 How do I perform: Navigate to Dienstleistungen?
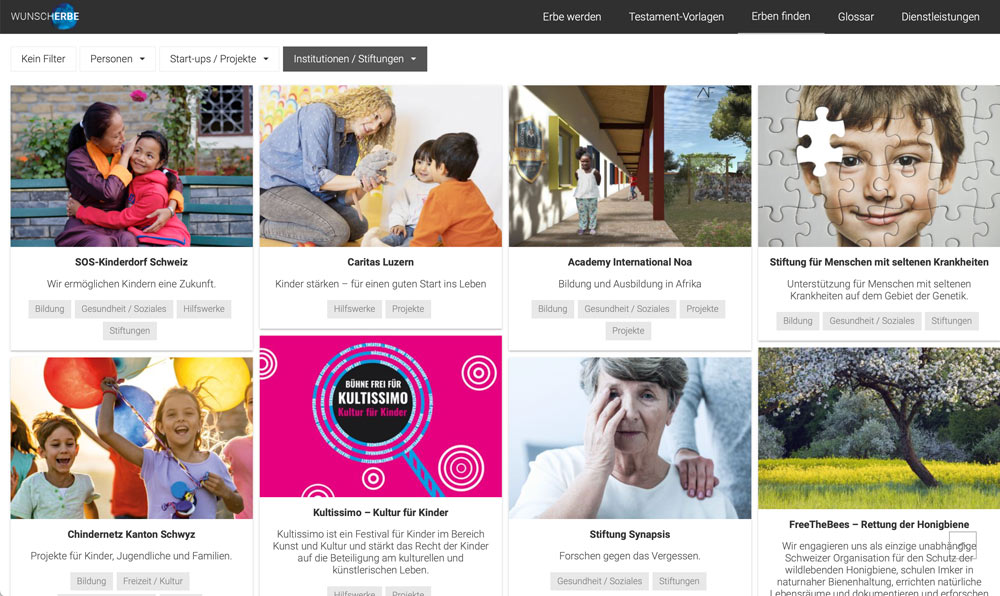(940, 17)
